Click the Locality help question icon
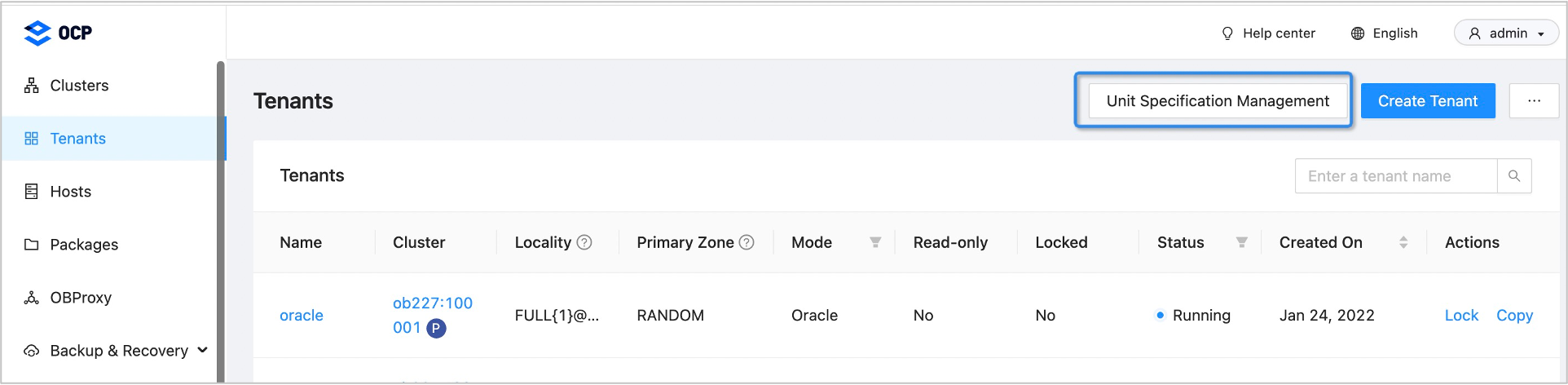1568x385 pixels. click(584, 242)
